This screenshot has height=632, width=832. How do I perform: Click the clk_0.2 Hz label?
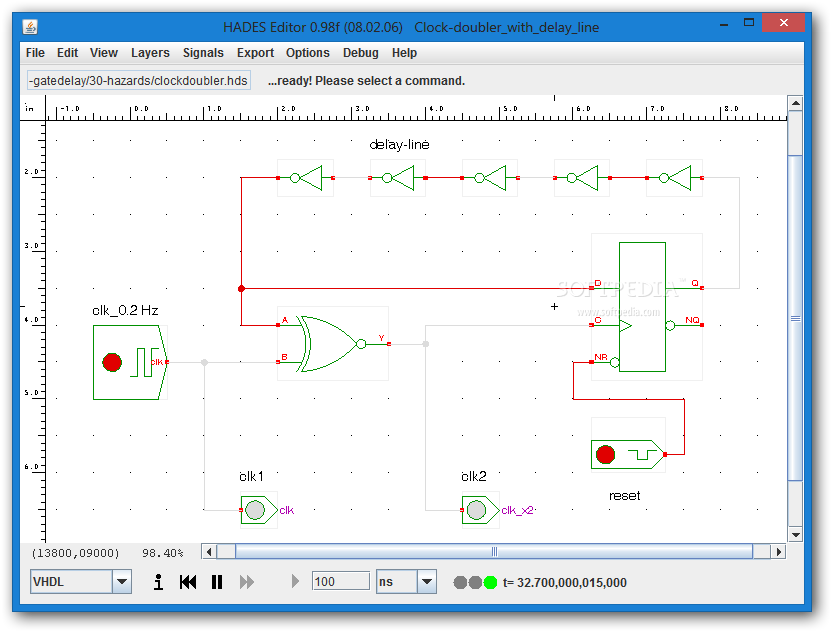pos(125,310)
